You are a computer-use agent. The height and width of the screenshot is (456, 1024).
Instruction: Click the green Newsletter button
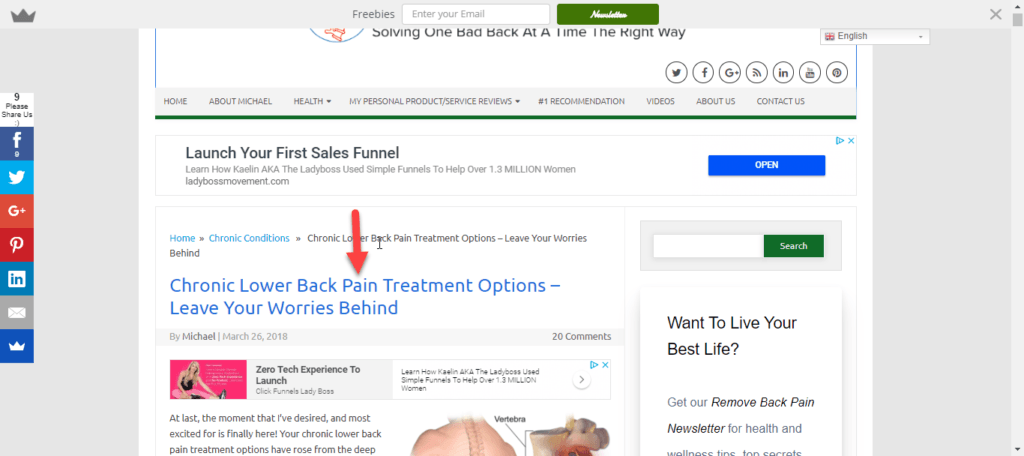point(608,14)
